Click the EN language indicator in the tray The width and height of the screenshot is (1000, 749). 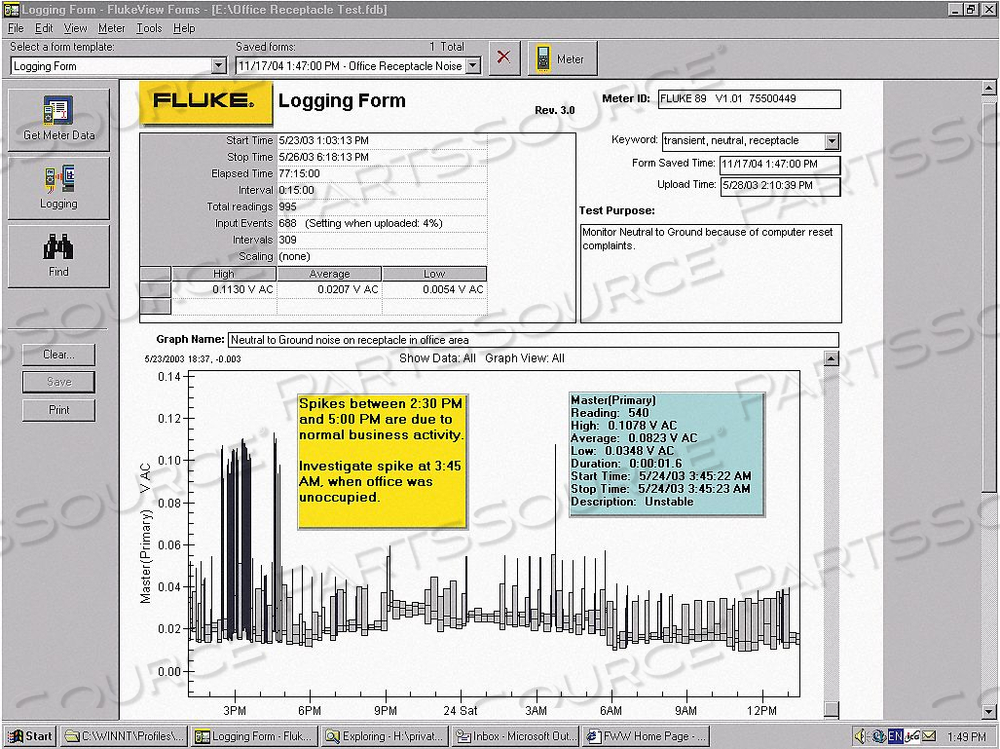tap(894, 737)
